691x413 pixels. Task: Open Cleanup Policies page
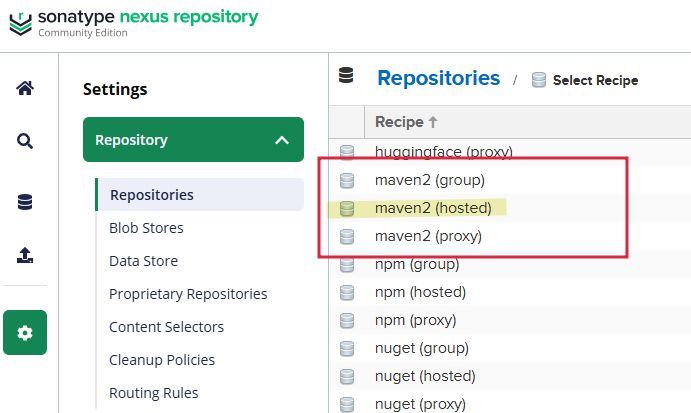click(162, 360)
